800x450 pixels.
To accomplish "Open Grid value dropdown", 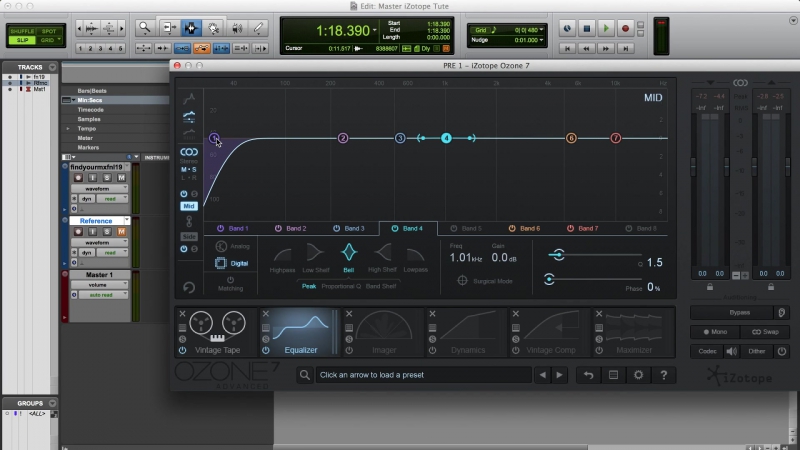I will pos(541,30).
